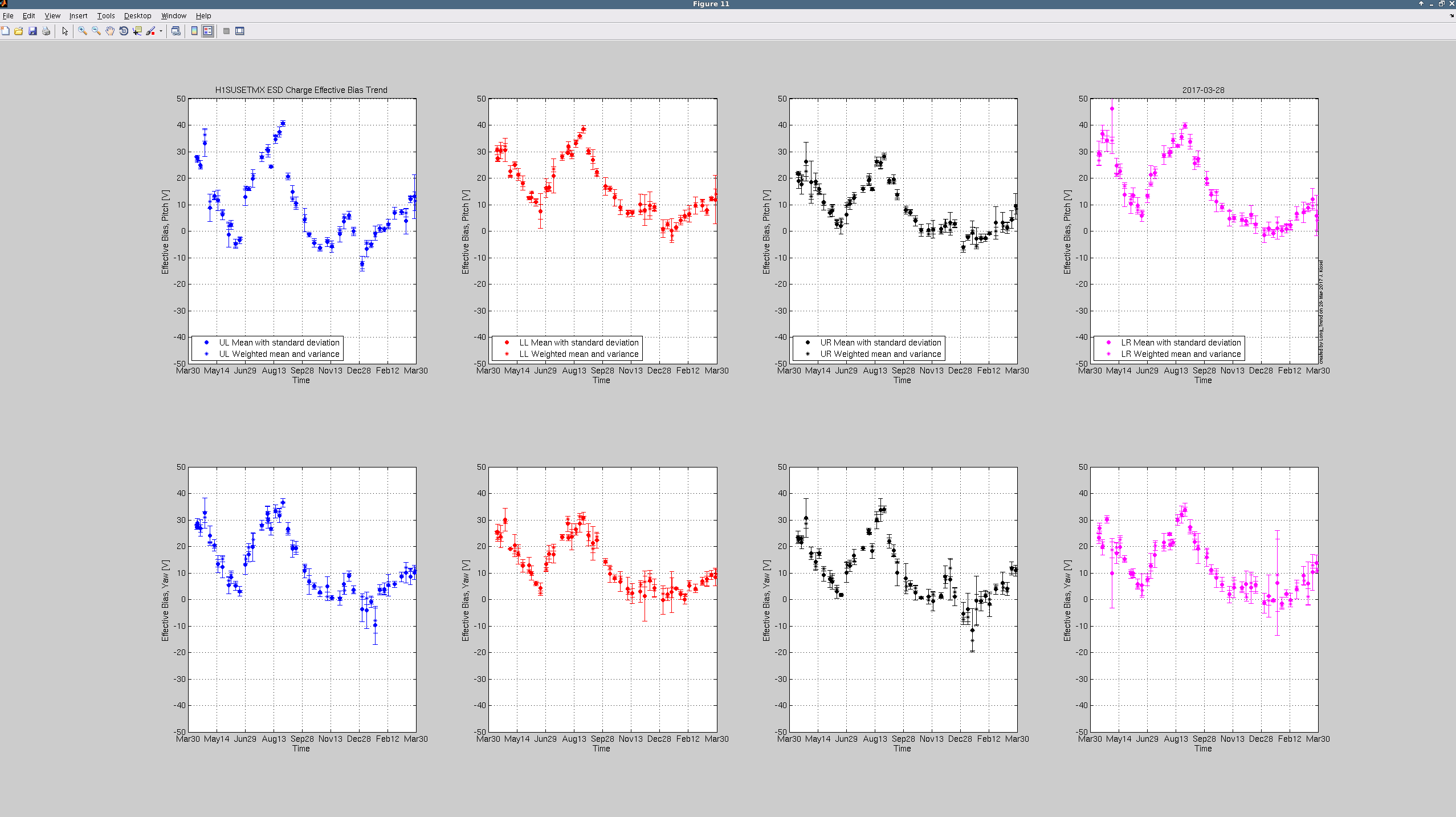Open the Help menu
The width and height of the screenshot is (1456, 817).
tap(203, 16)
